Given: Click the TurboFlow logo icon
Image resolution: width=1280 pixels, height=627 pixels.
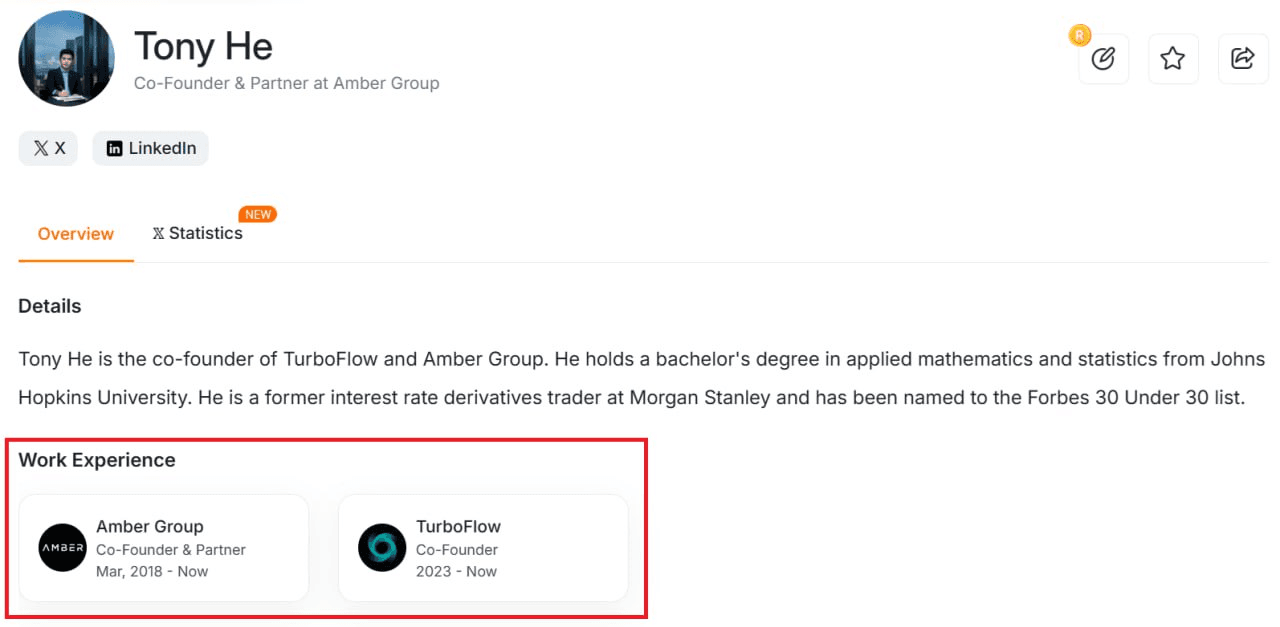Looking at the screenshot, I should point(382,548).
